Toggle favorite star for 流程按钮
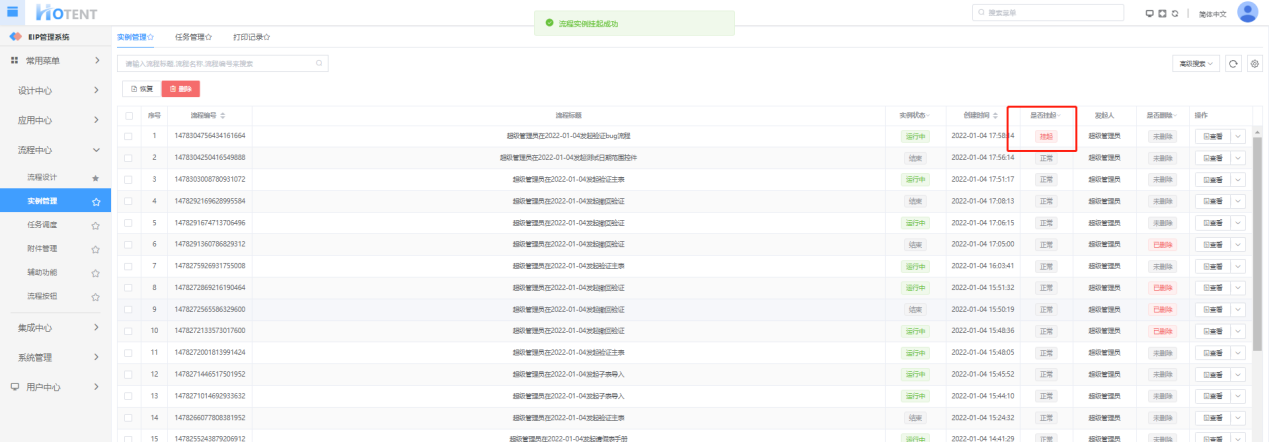The image size is (1269, 442). click(x=95, y=297)
